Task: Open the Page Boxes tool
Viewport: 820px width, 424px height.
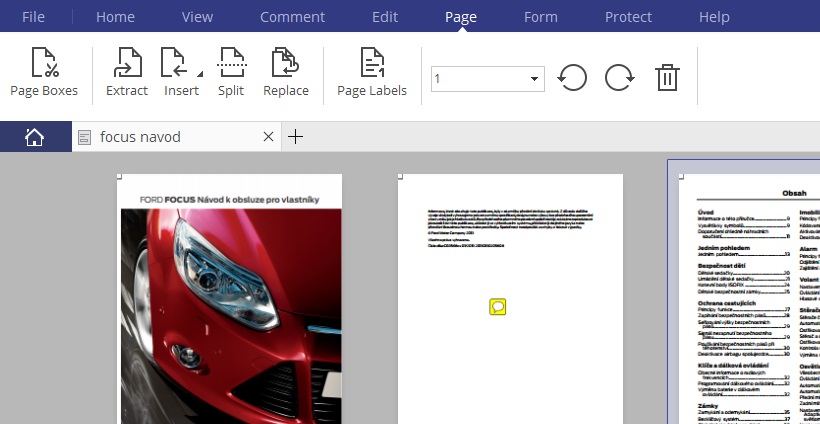Action: 44,74
